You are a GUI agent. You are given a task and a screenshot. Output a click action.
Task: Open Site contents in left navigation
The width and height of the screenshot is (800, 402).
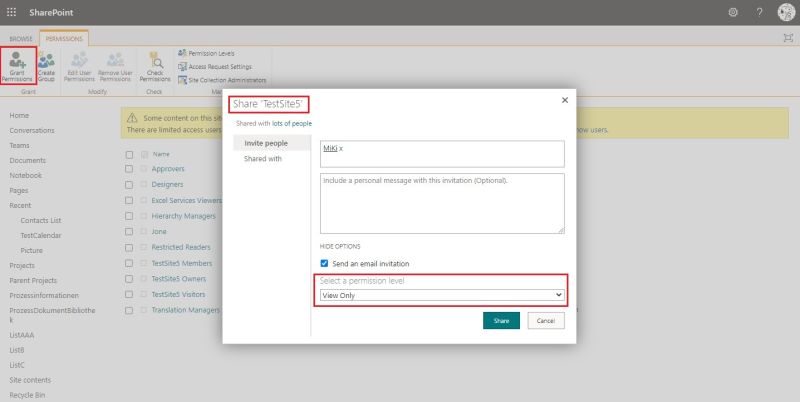(30, 380)
